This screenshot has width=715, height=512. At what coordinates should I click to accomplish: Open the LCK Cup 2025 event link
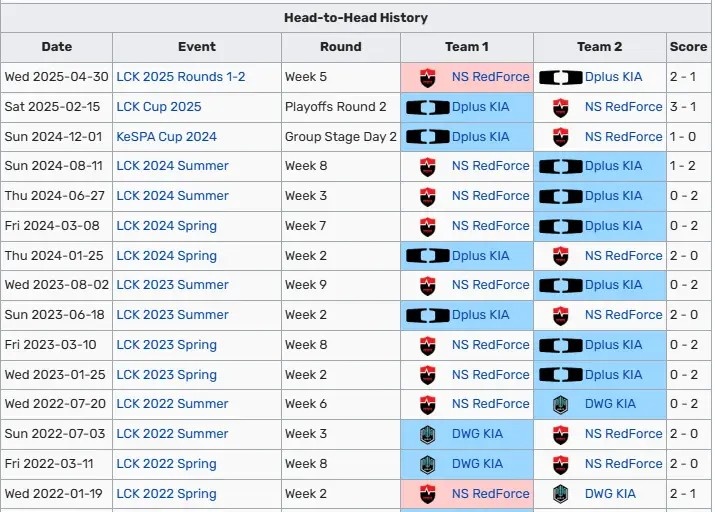point(159,107)
